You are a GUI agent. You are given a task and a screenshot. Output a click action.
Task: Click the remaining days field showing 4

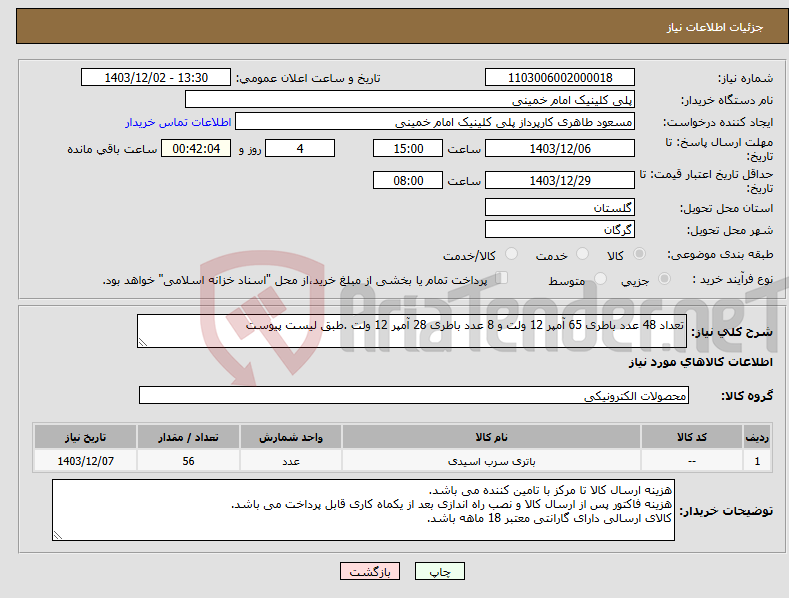pyautogui.click(x=300, y=148)
